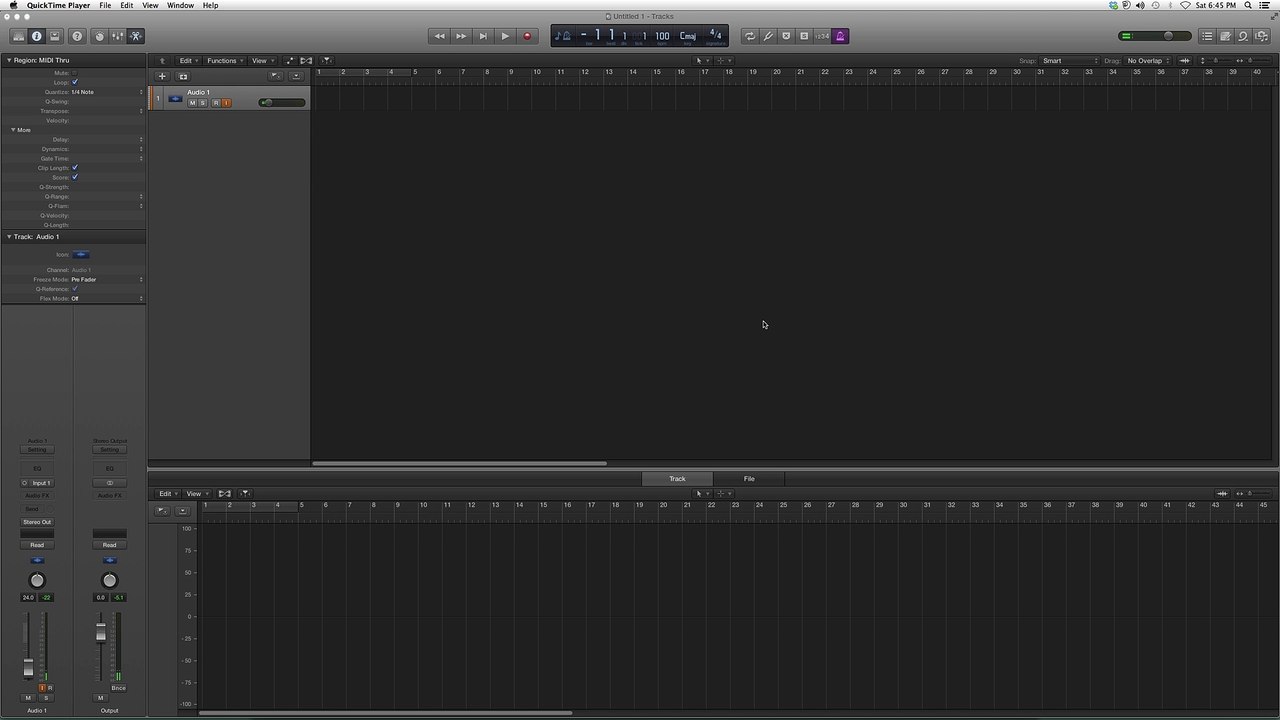This screenshot has height=720, width=1280.
Task: Open Drag No Overlap dropdown
Action: click(1148, 61)
